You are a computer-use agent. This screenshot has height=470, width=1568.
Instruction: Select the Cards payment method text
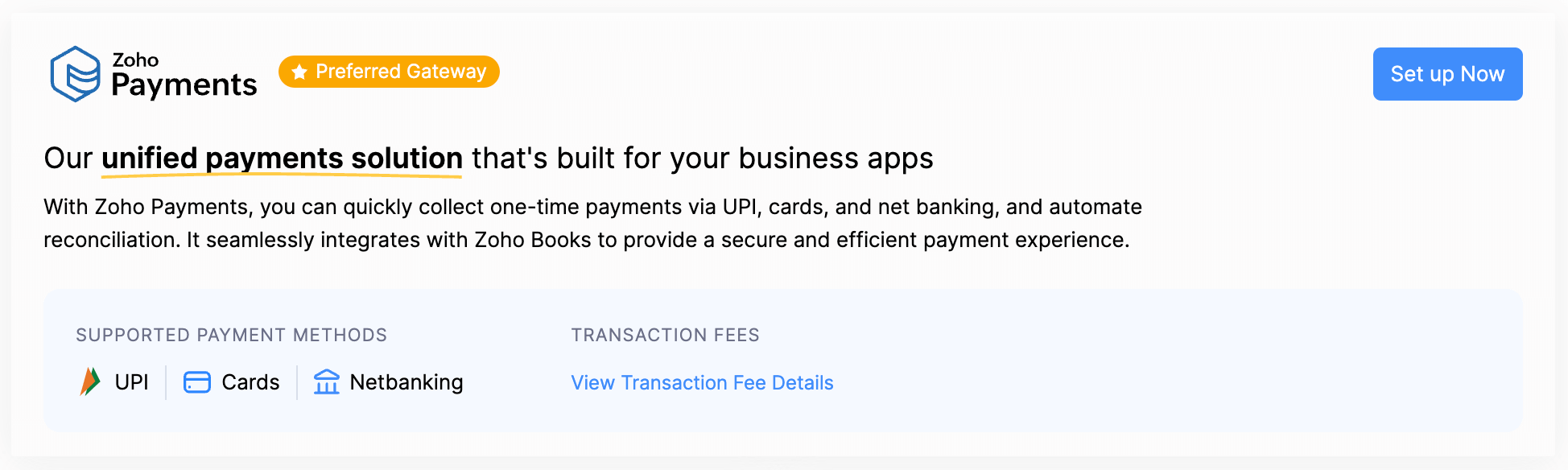point(250,382)
